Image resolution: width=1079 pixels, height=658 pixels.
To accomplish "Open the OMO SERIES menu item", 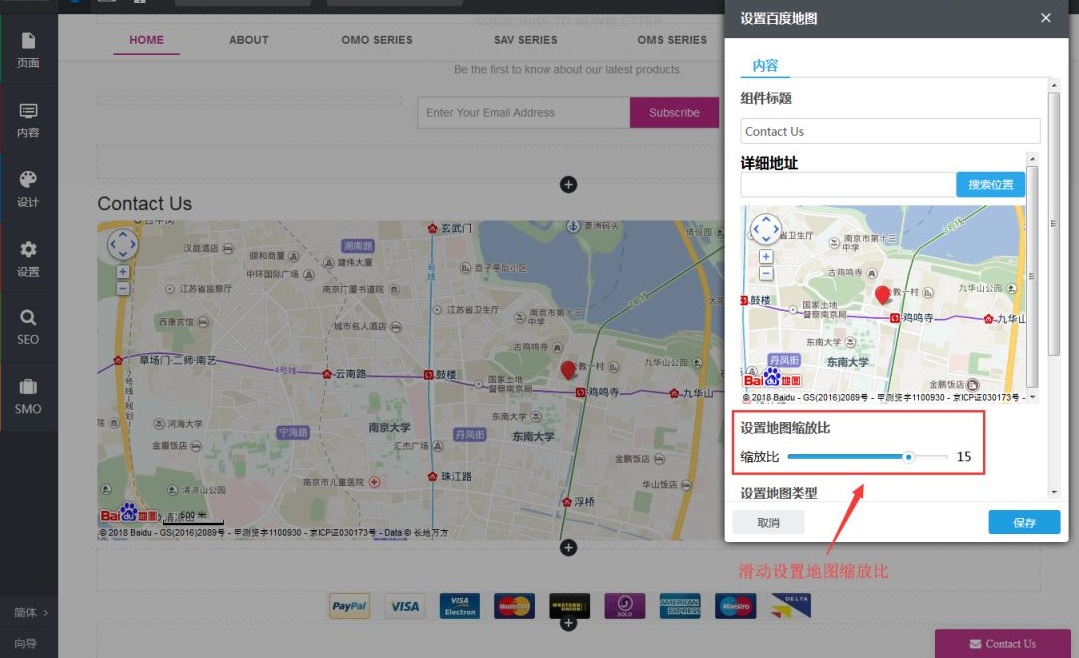I will point(377,40).
